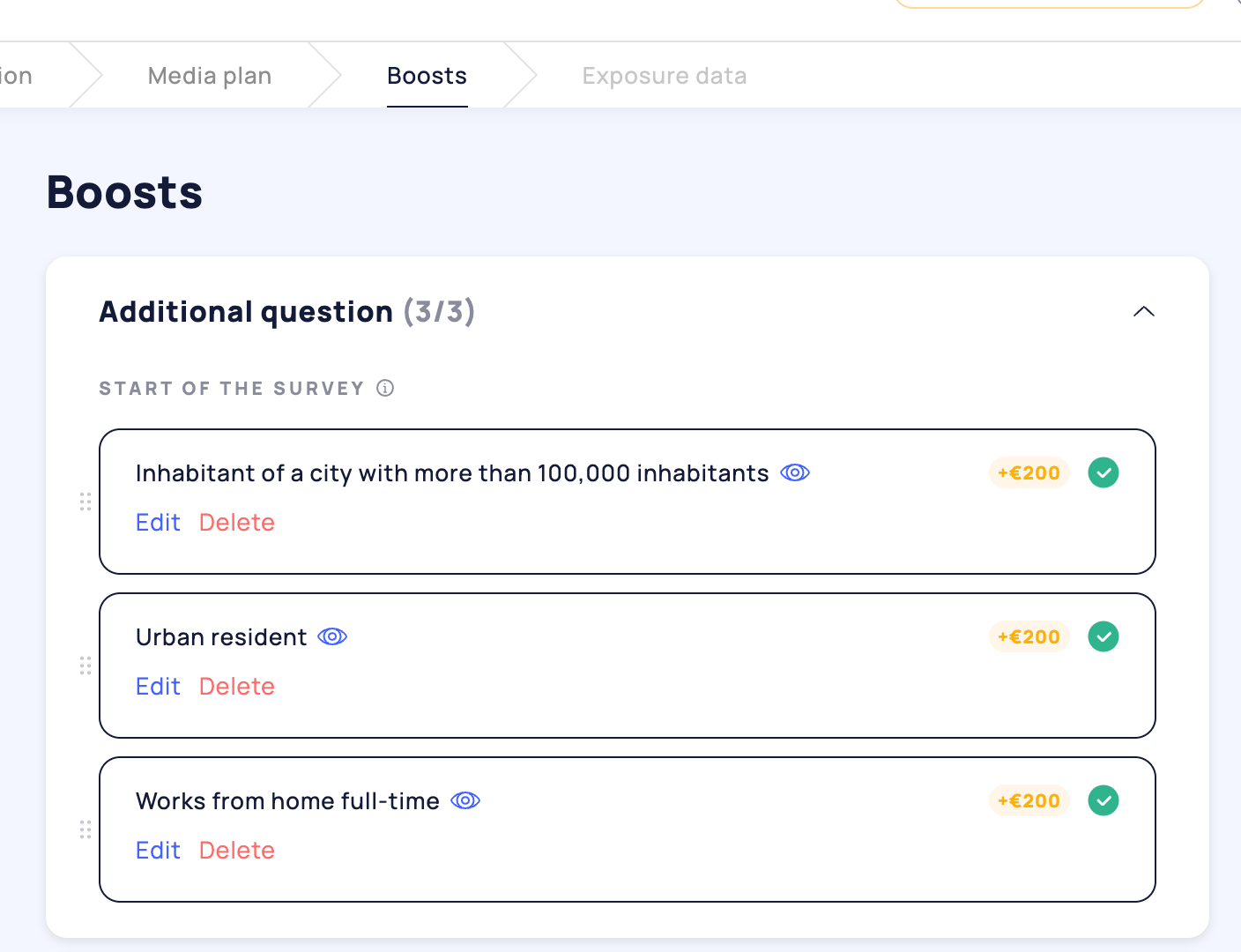This screenshot has height=952, width=1241.
Task: Select the Boosts tab
Action: pyautogui.click(x=427, y=76)
